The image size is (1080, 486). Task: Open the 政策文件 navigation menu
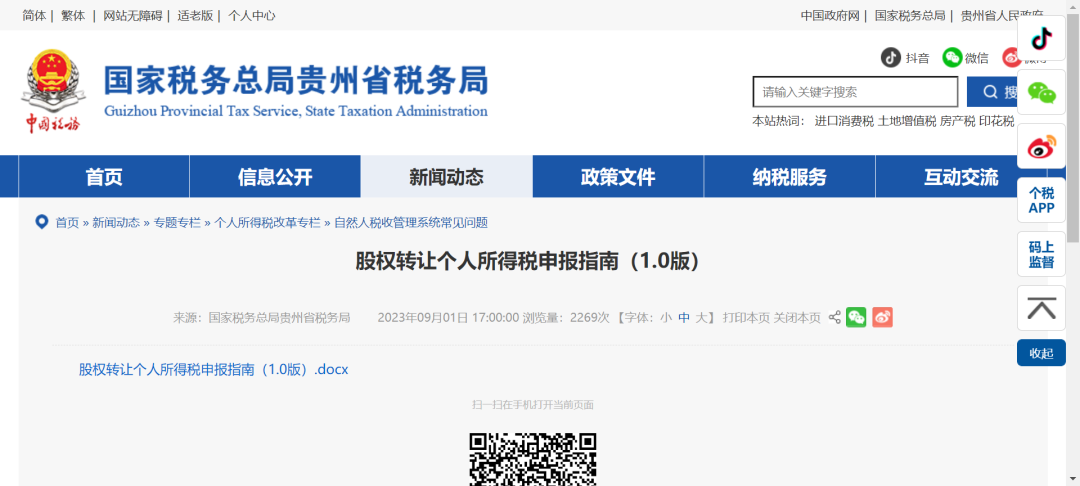pyautogui.click(x=618, y=177)
